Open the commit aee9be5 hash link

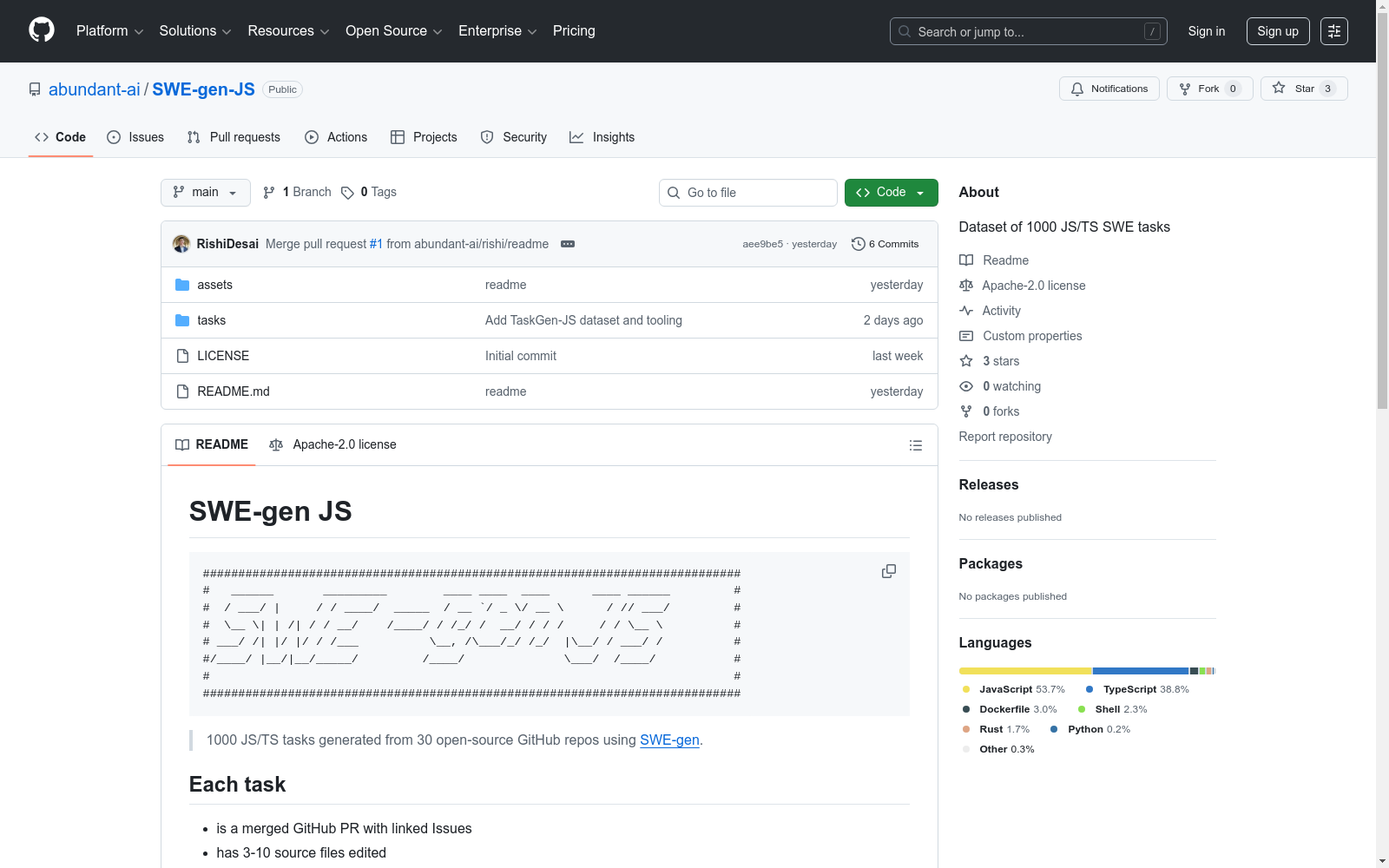[763, 244]
